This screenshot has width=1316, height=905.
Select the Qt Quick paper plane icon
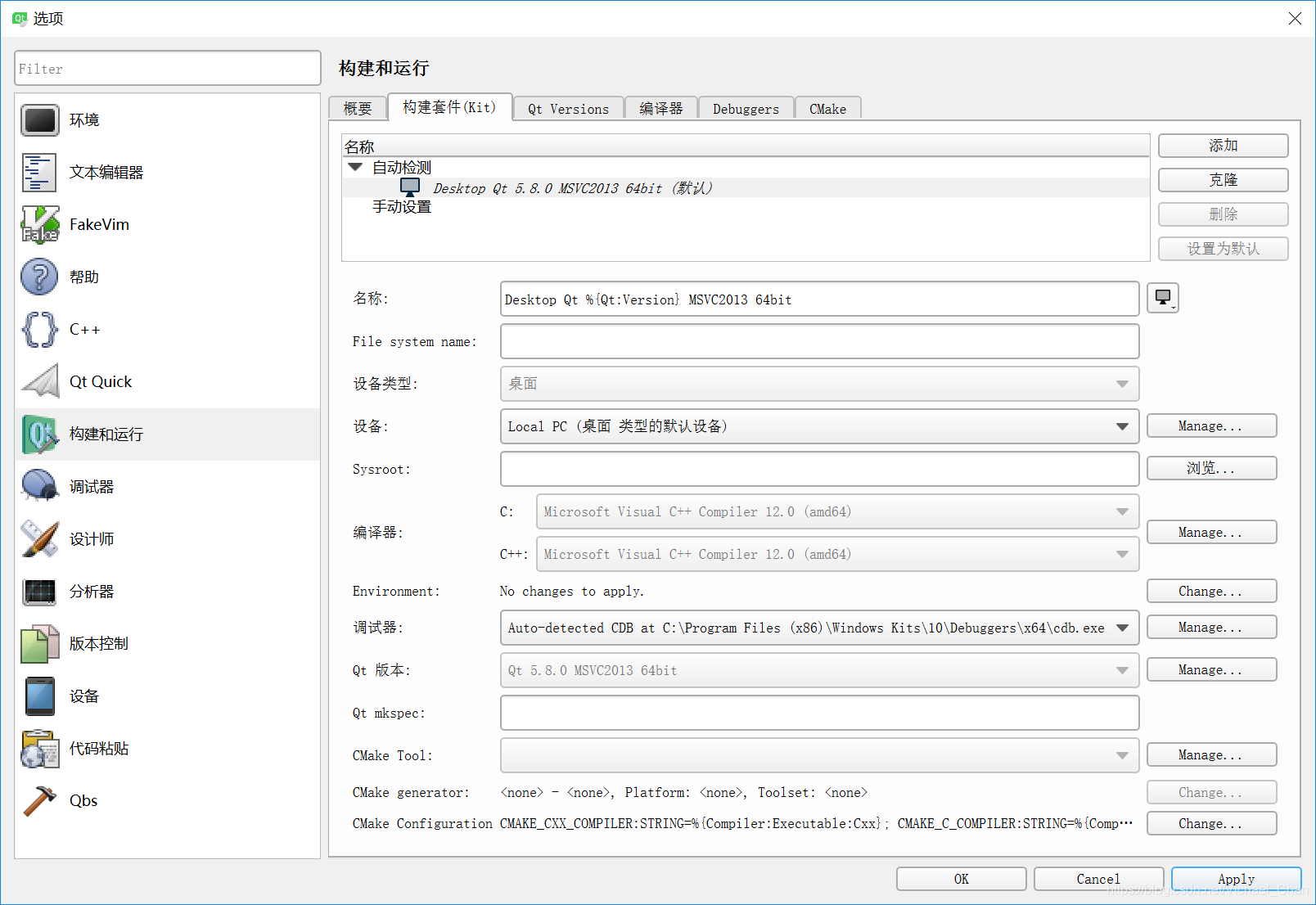(x=39, y=382)
